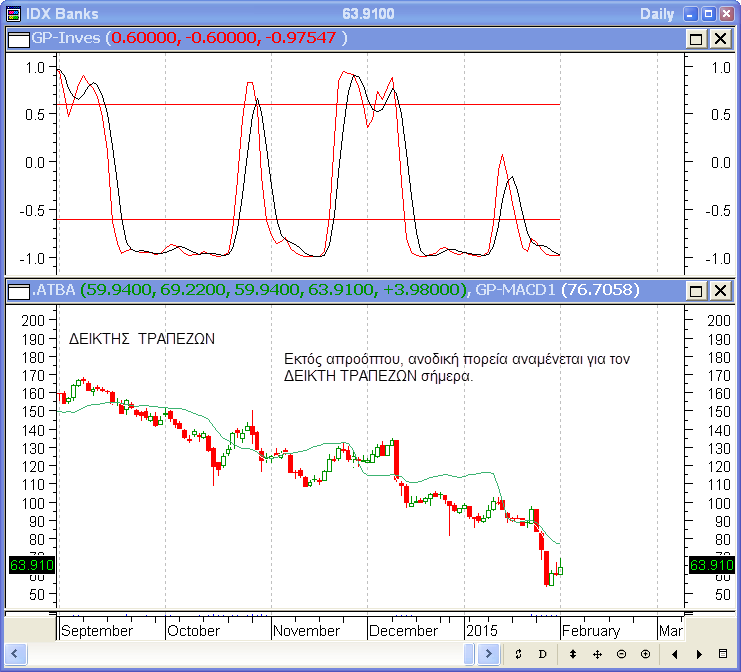Click the GP-Inves indicator title text
741x672 pixels.
(x=66, y=38)
